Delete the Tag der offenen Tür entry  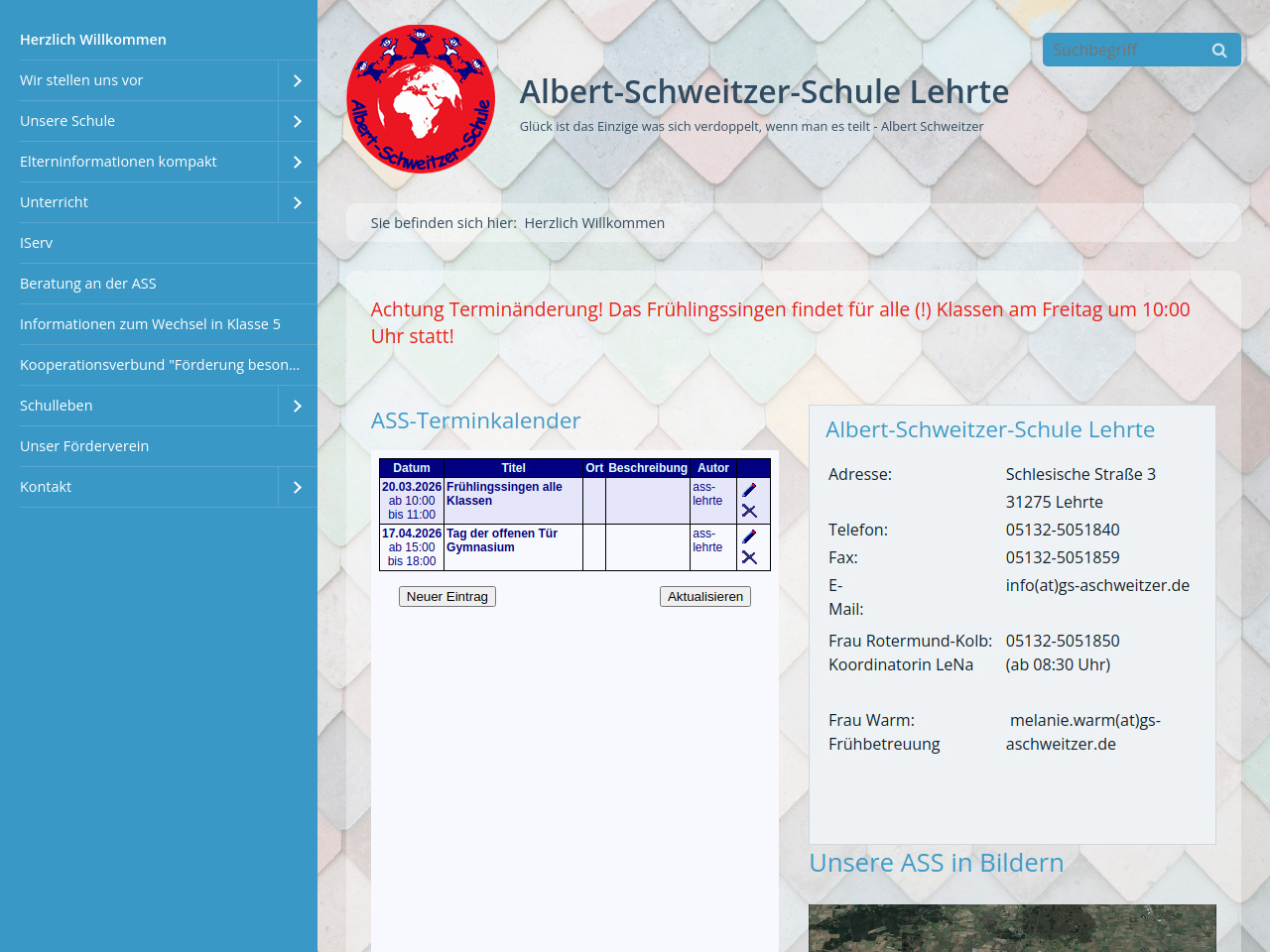pyautogui.click(x=749, y=557)
